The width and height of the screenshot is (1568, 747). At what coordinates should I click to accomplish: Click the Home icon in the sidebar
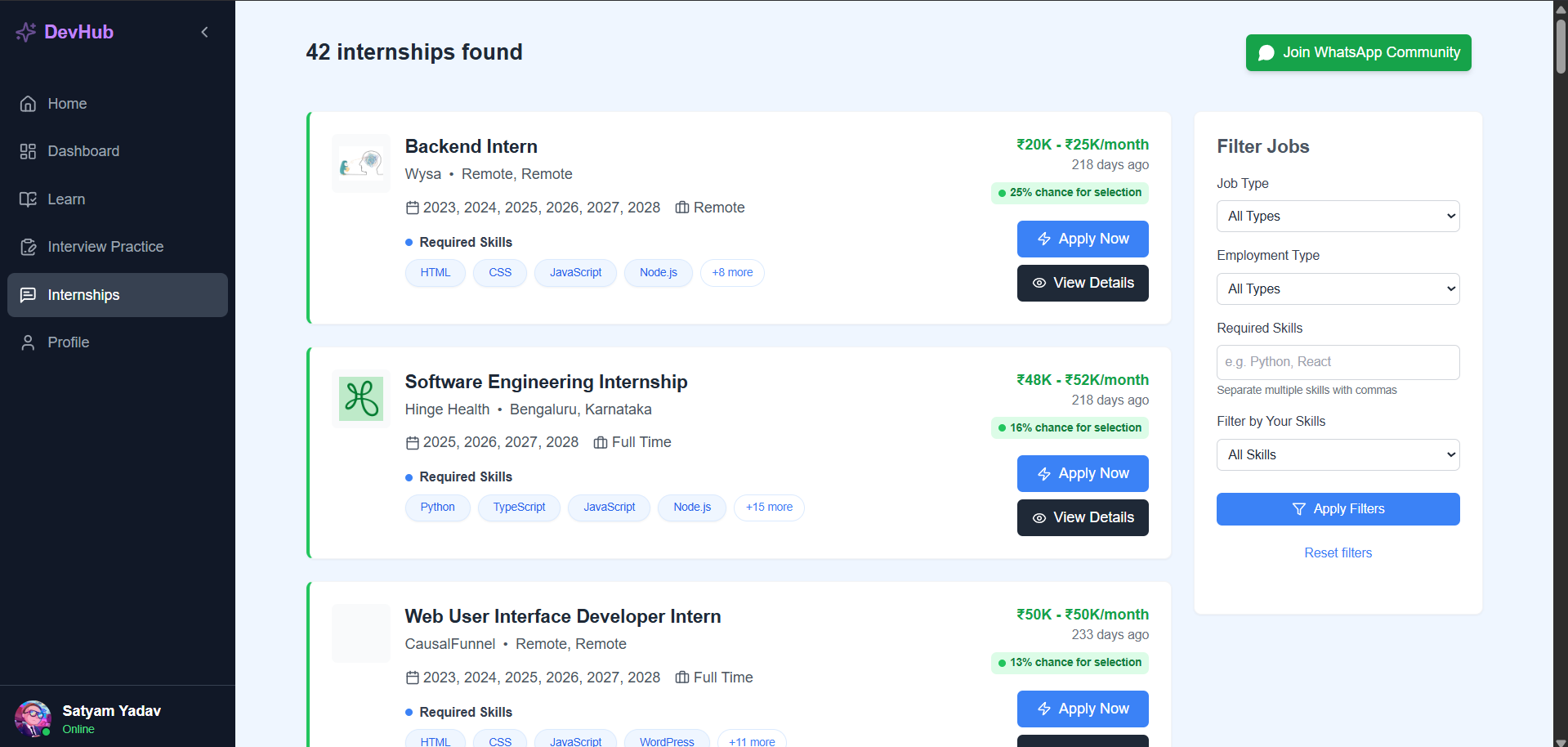coord(28,104)
